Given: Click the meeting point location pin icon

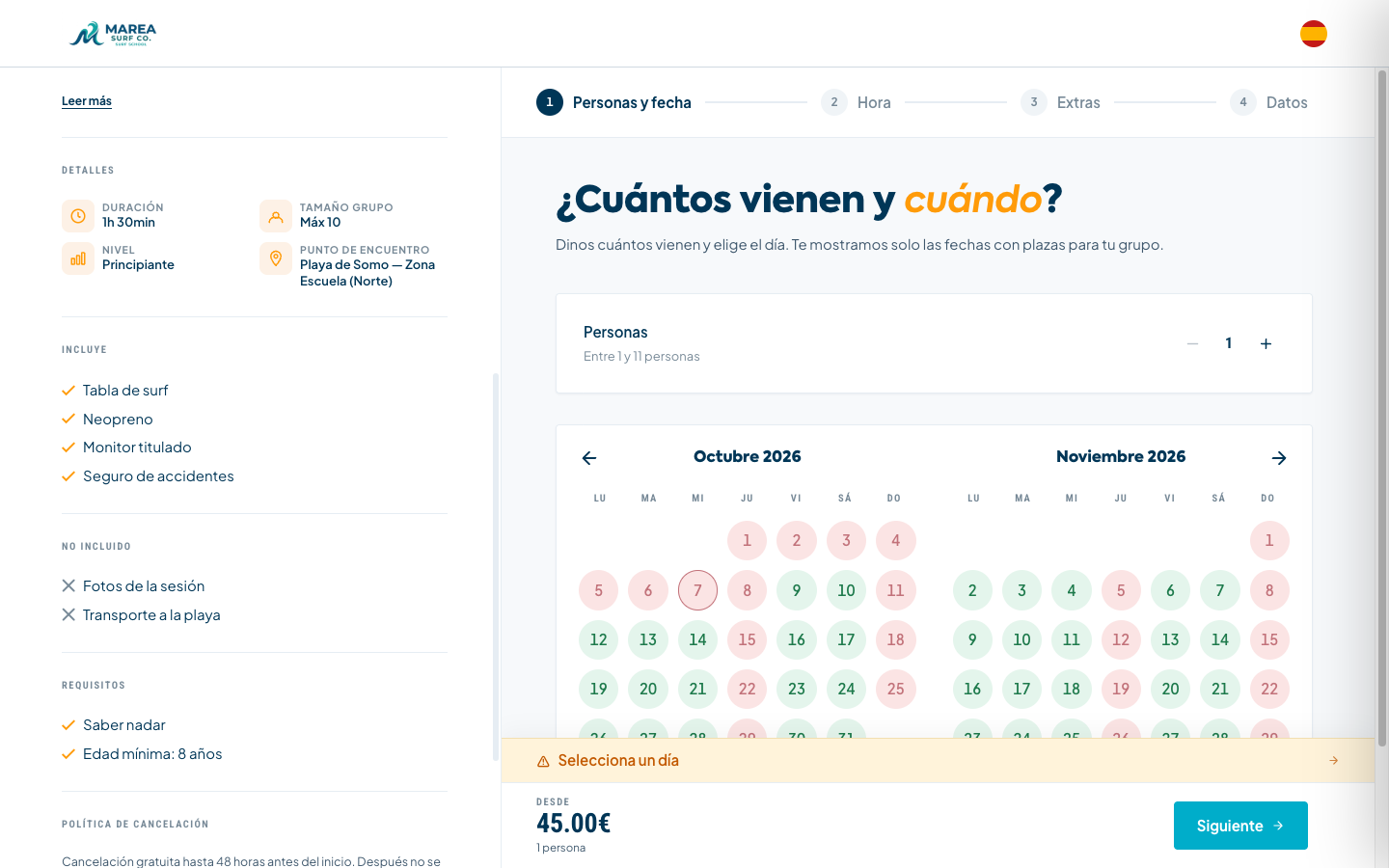Looking at the screenshot, I should 276,258.
